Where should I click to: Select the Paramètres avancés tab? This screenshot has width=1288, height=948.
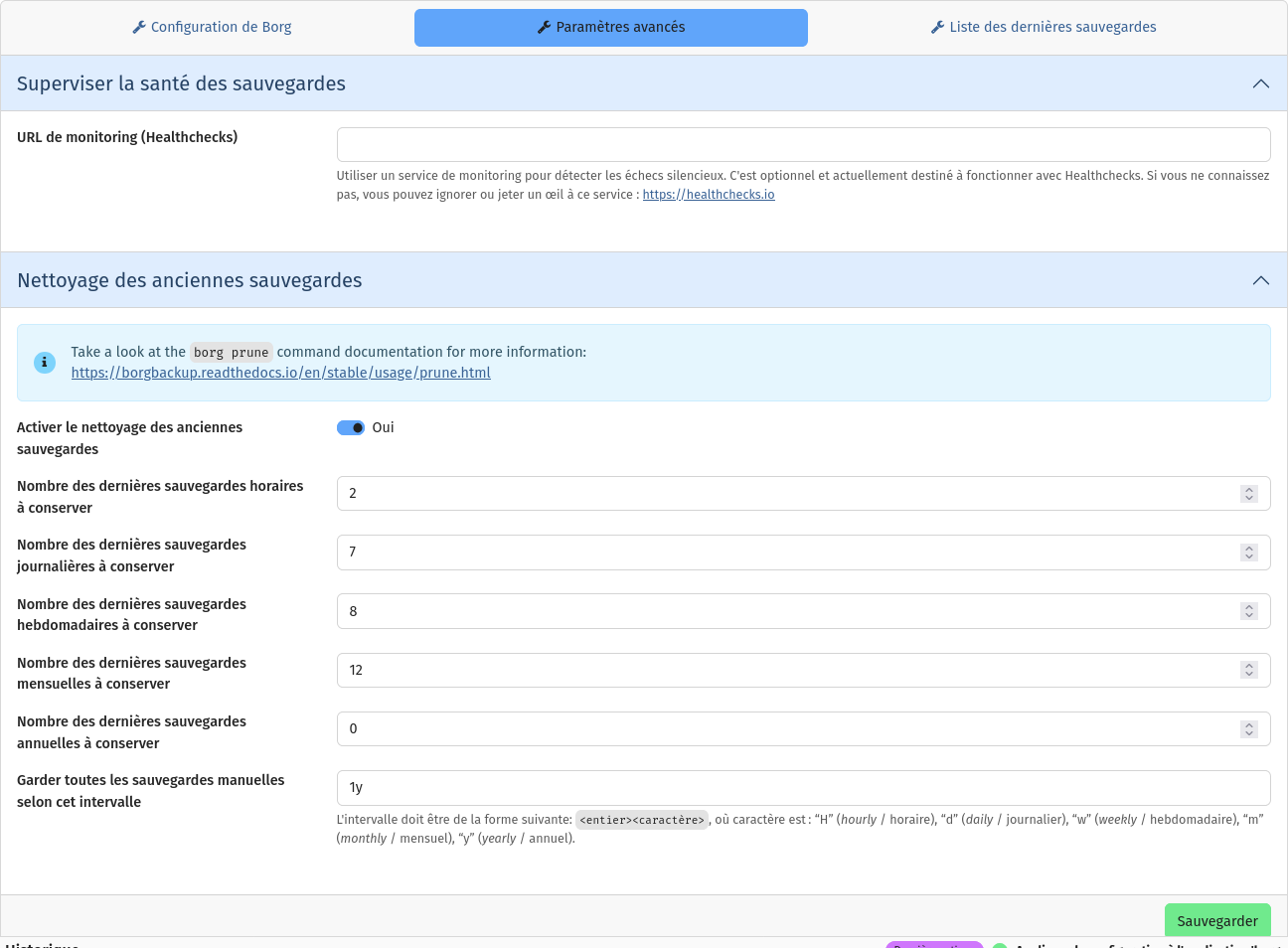point(611,28)
